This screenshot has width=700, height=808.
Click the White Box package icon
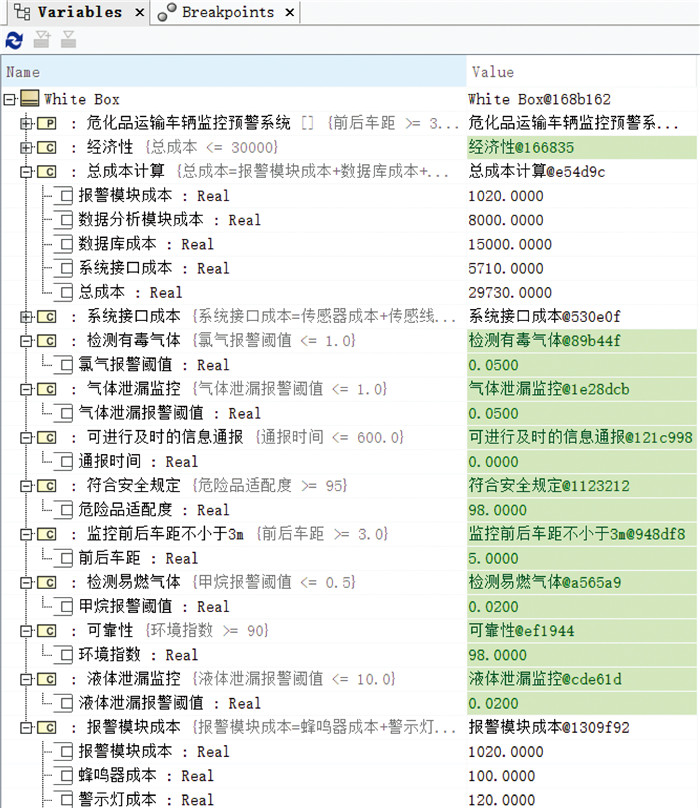click(x=30, y=98)
